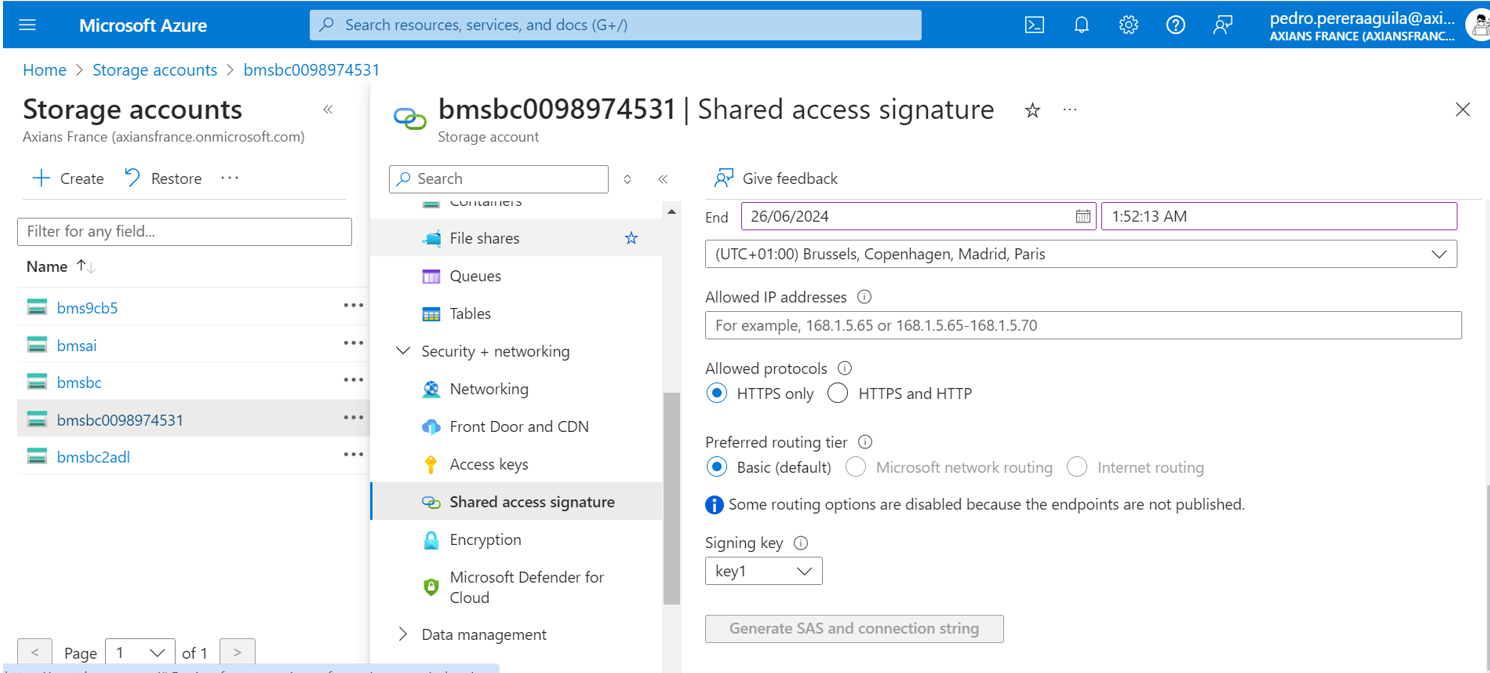Open the notifications bell
This screenshot has height=673, width=1490.
click(x=1081, y=25)
